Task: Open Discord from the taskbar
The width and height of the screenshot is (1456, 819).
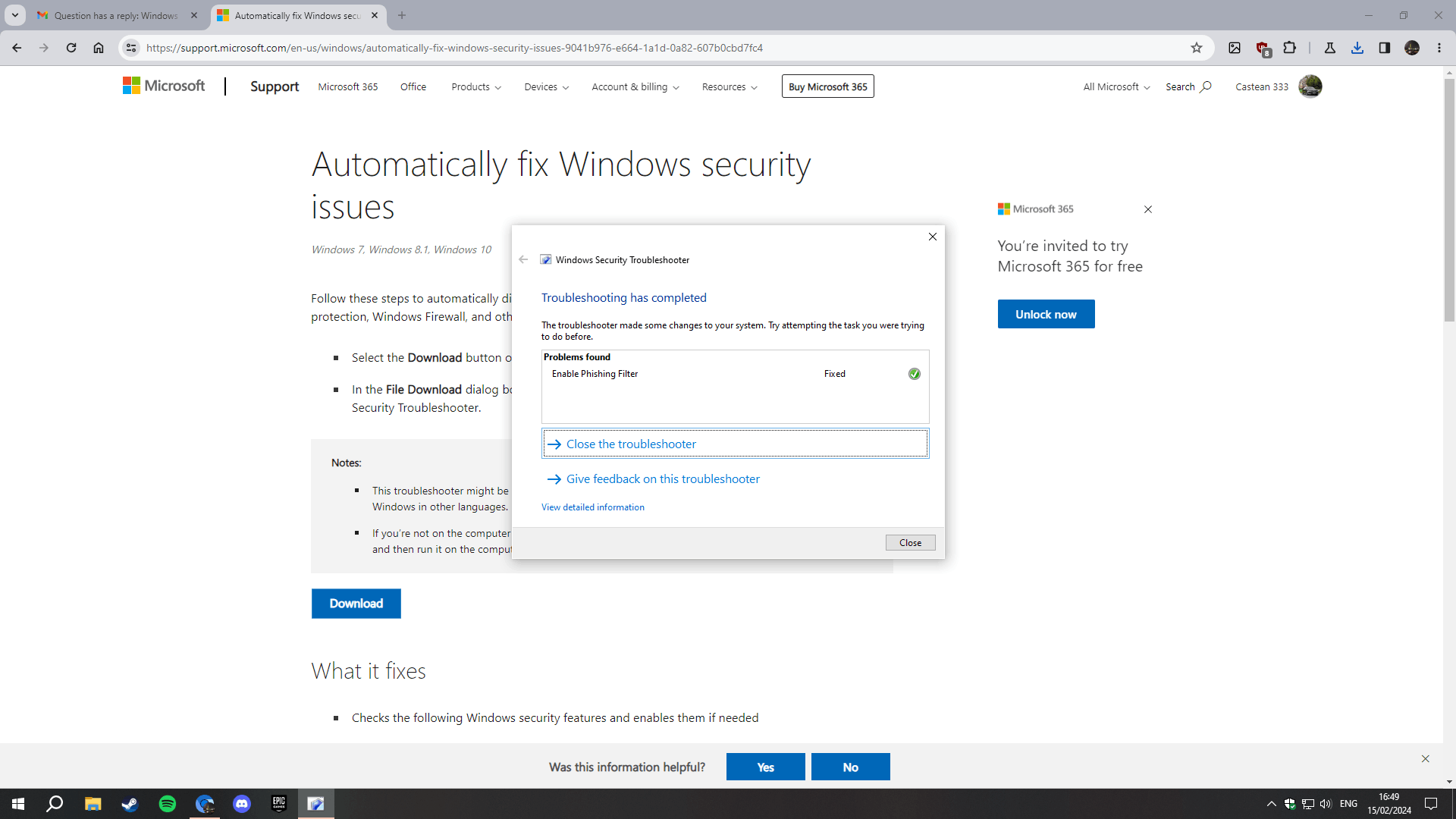Action: pyautogui.click(x=242, y=804)
